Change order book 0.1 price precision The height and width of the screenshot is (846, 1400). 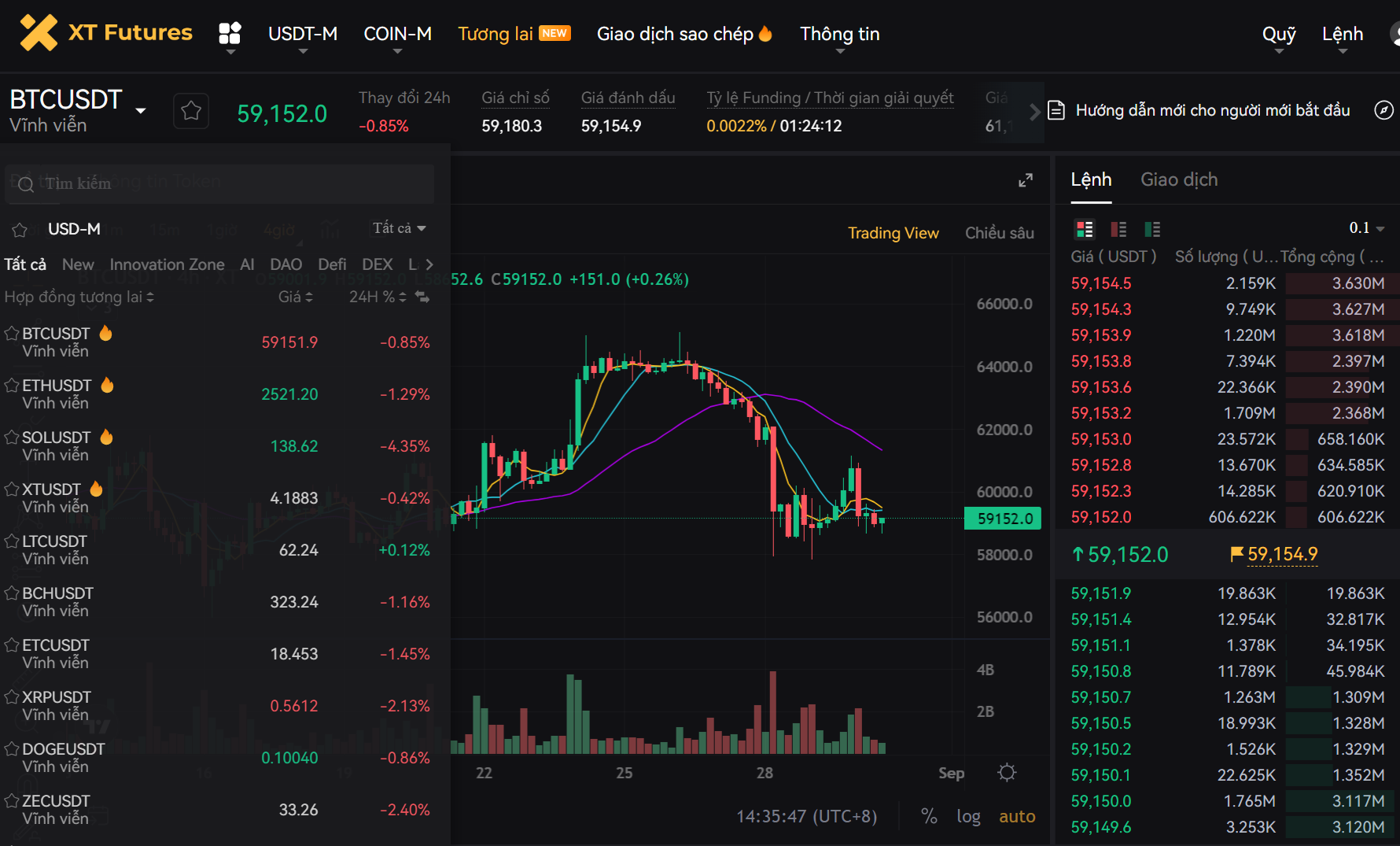point(1367,228)
